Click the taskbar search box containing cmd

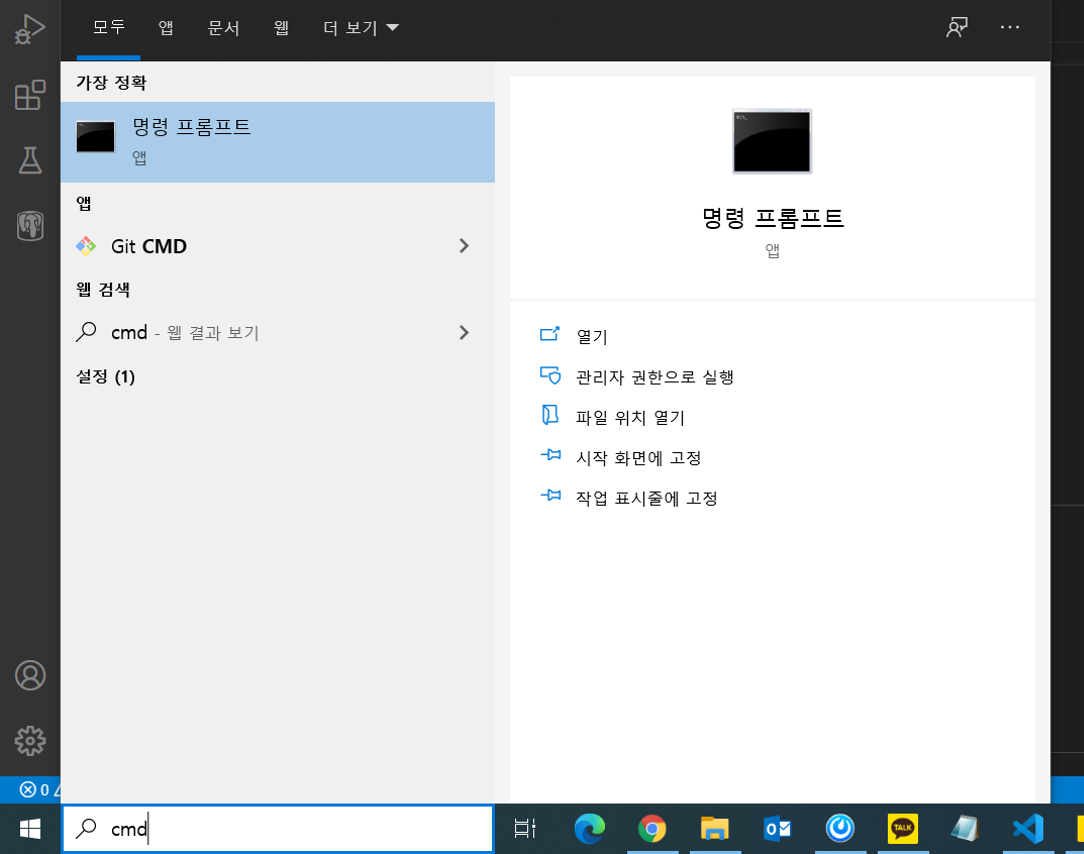278,828
